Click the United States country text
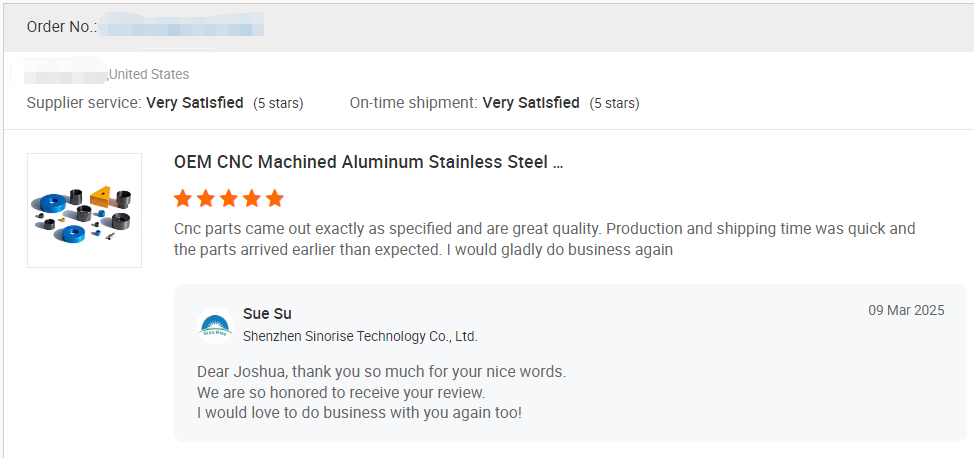The image size is (974, 458). click(149, 74)
